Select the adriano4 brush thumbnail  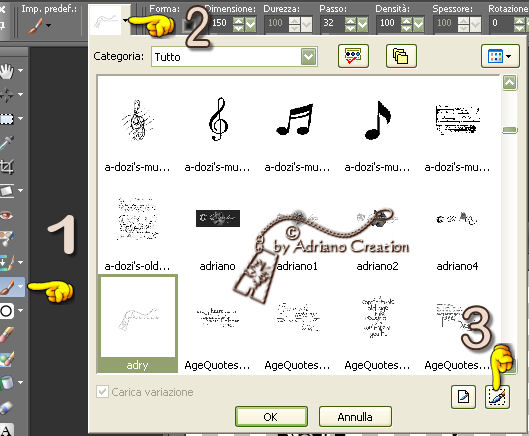click(457, 236)
